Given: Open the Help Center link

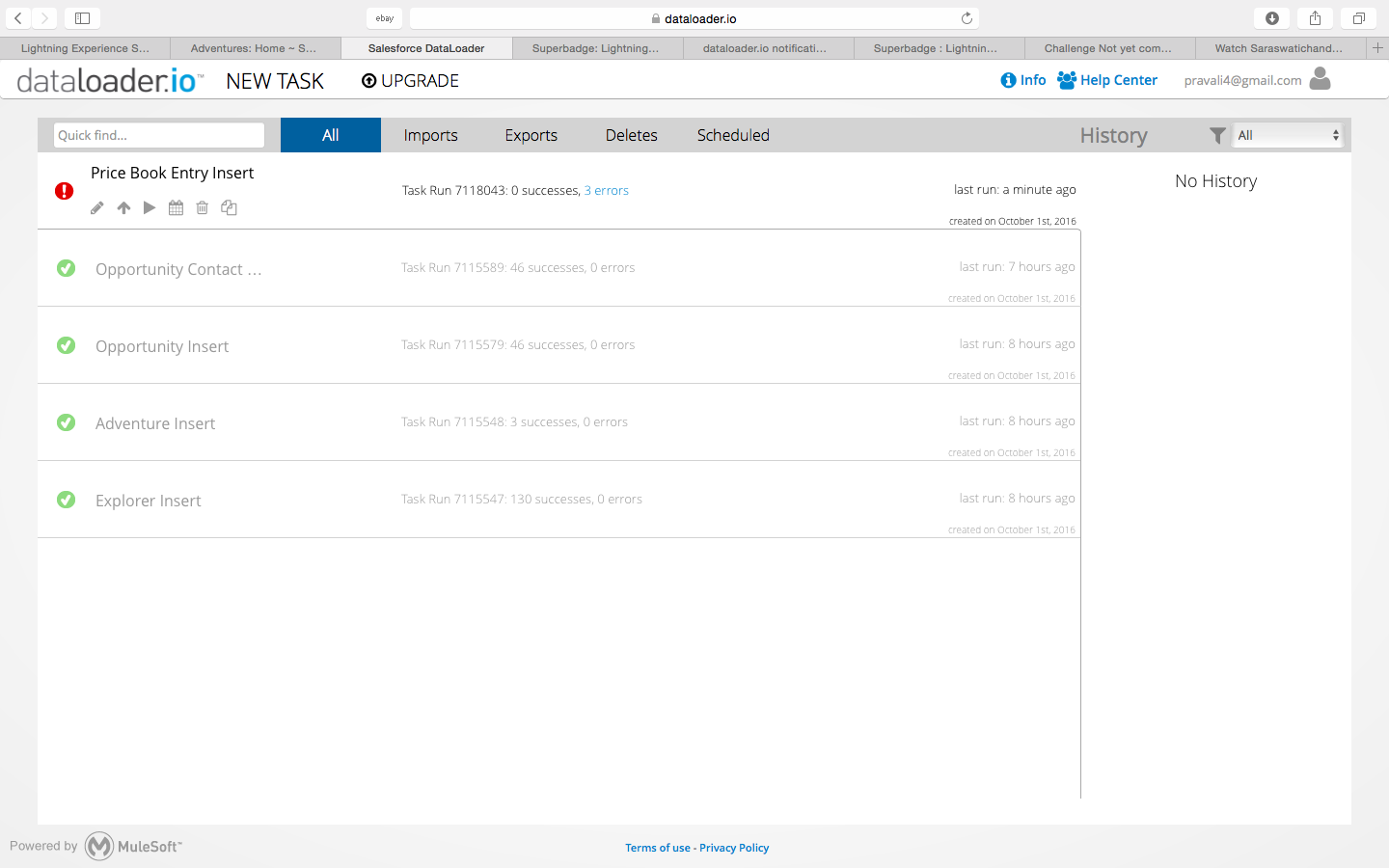Looking at the screenshot, I should point(1107,80).
